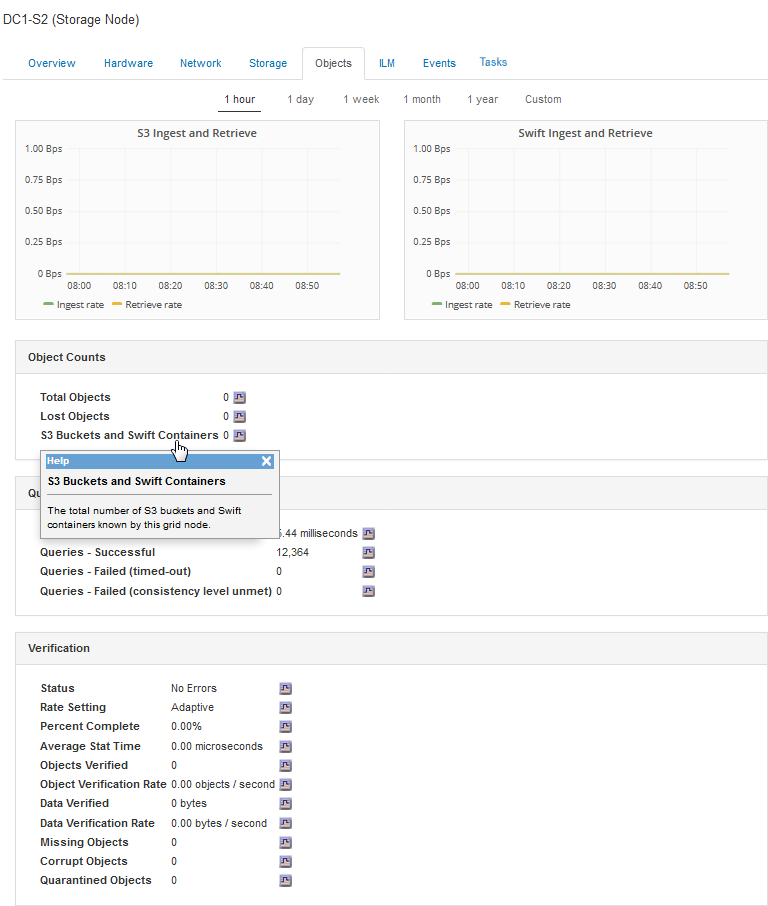The image size is (768, 906).
Task: Click chart icon for Percent Complete
Action: click(x=285, y=727)
